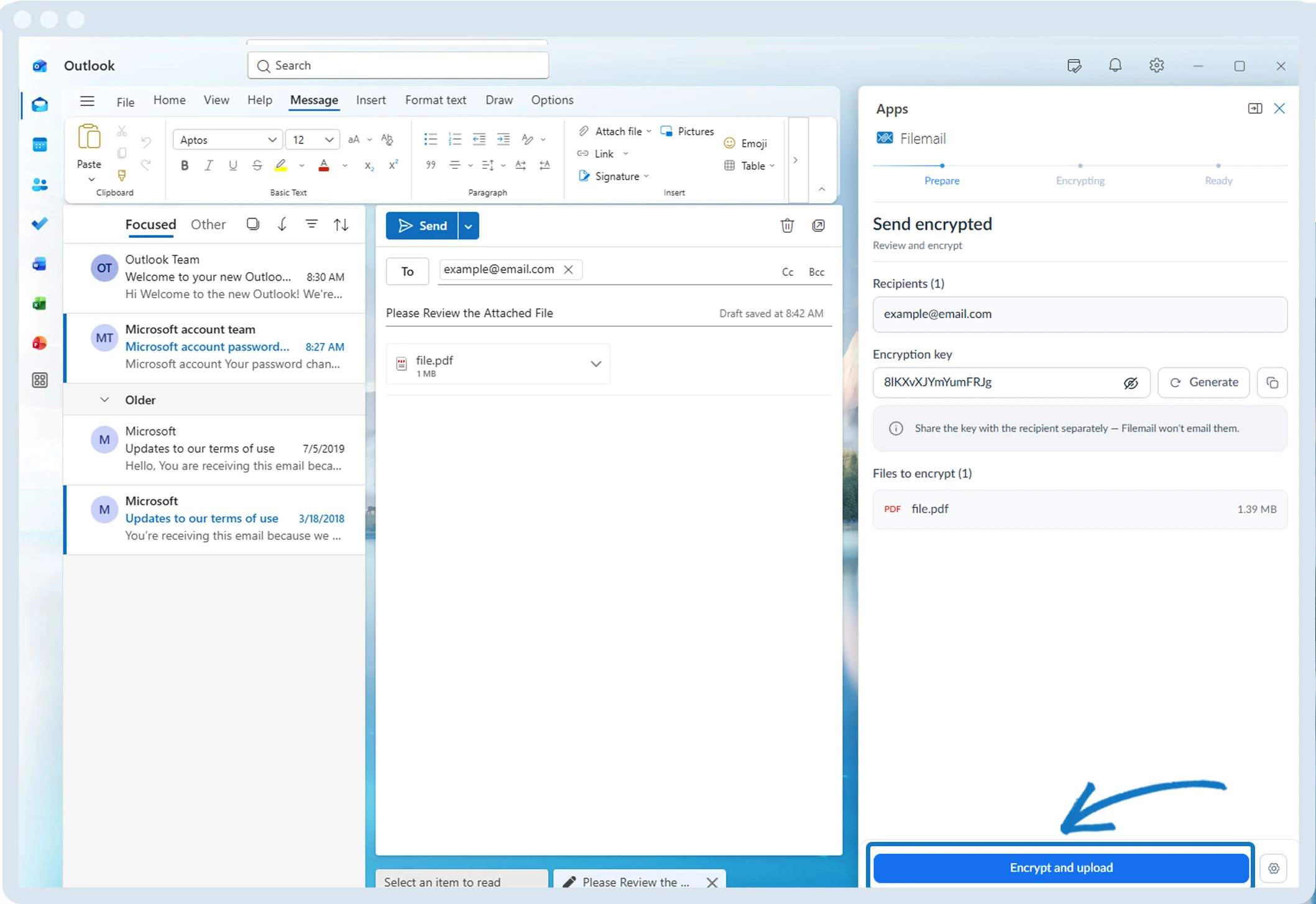1316x904 pixels.
Task: Apply Subscript formatting
Action: (369, 165)
